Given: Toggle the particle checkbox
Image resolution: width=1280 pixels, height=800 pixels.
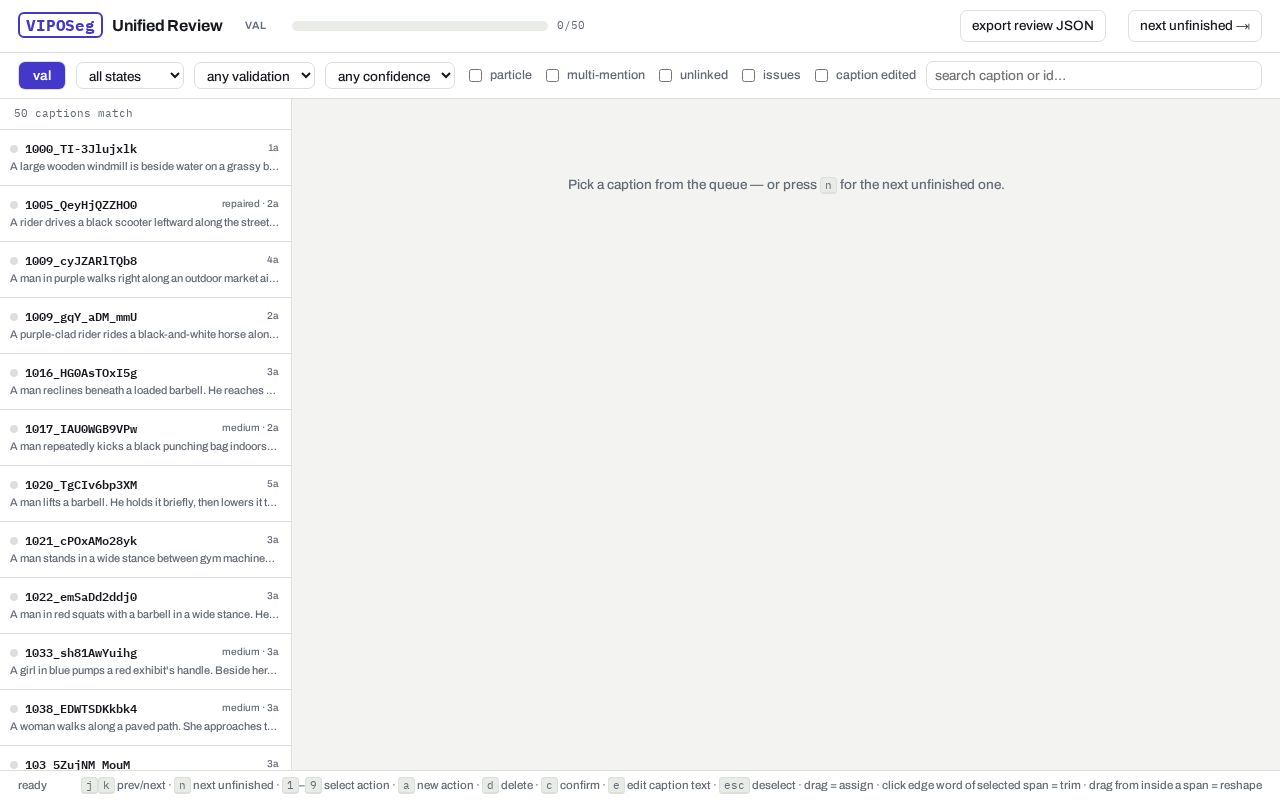Looking at the screenshot, I should [475, 75].
